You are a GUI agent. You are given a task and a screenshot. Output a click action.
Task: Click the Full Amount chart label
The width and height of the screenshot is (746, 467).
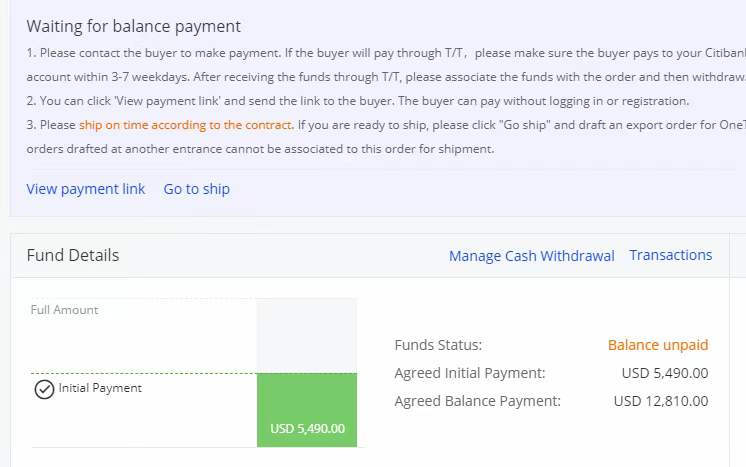(x=65, y=310)
